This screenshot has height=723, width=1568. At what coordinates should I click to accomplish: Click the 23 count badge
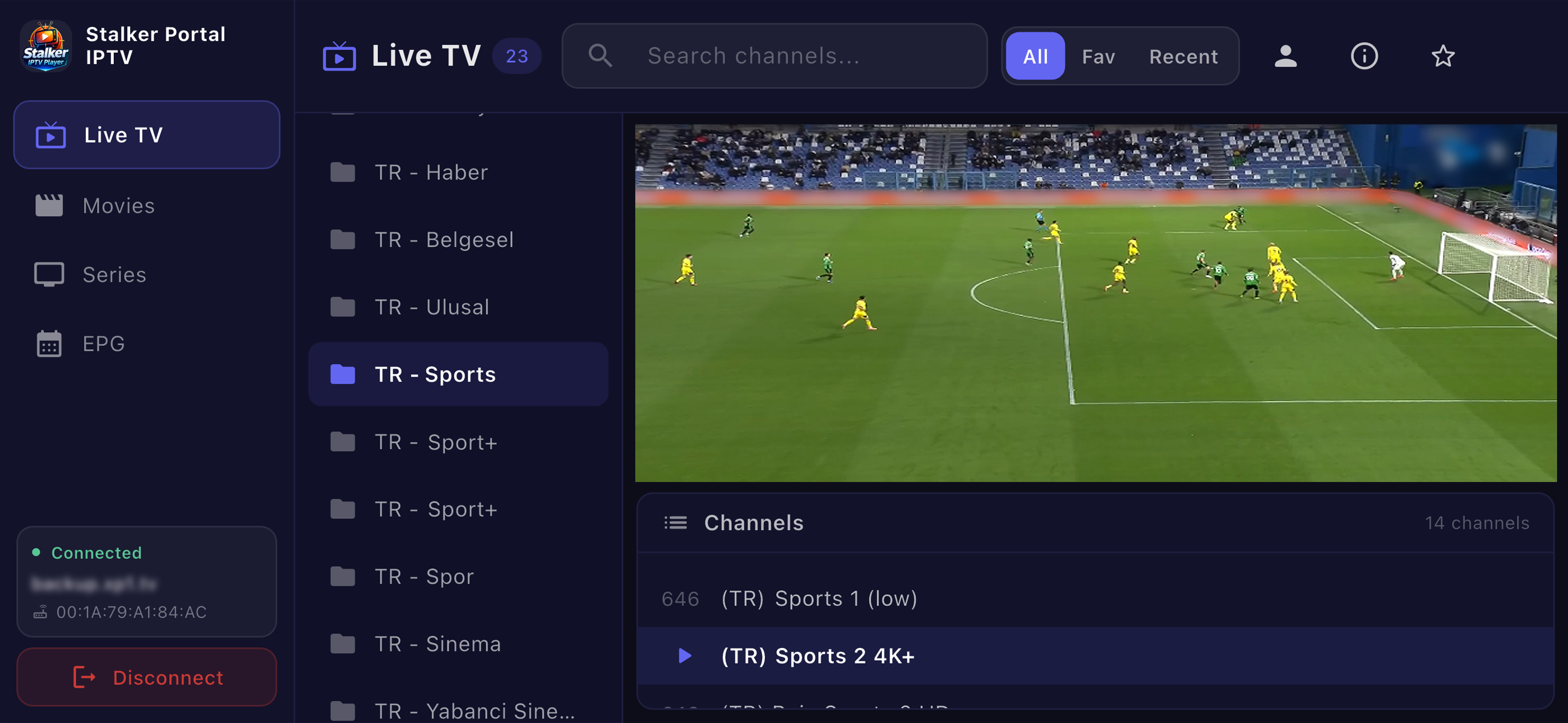(x=517, y=56)
